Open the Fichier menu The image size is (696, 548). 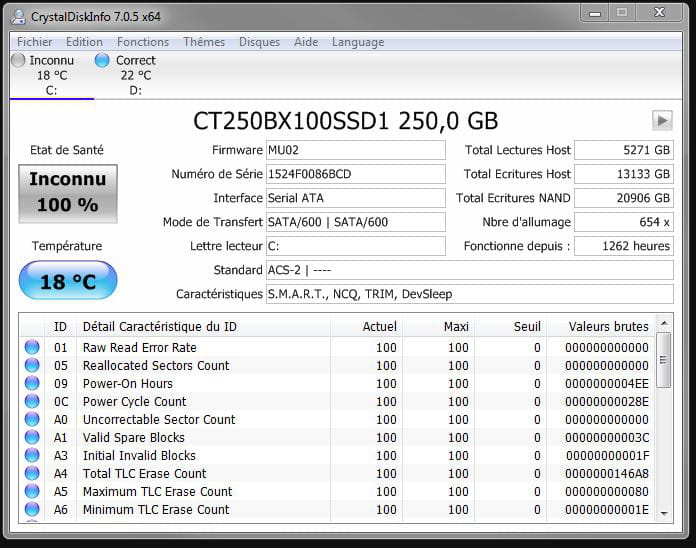(34, 42)
